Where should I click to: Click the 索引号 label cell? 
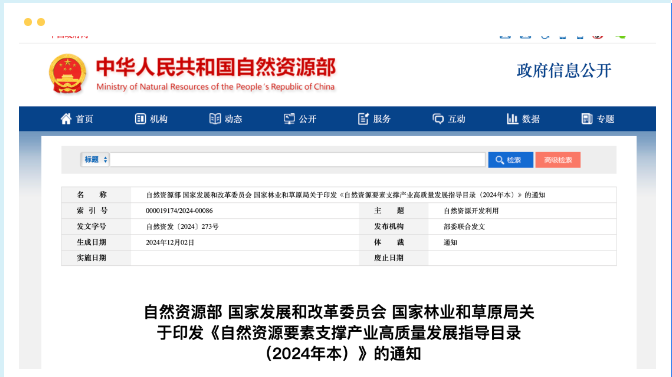pyautogui.click(x=96, y=210)
